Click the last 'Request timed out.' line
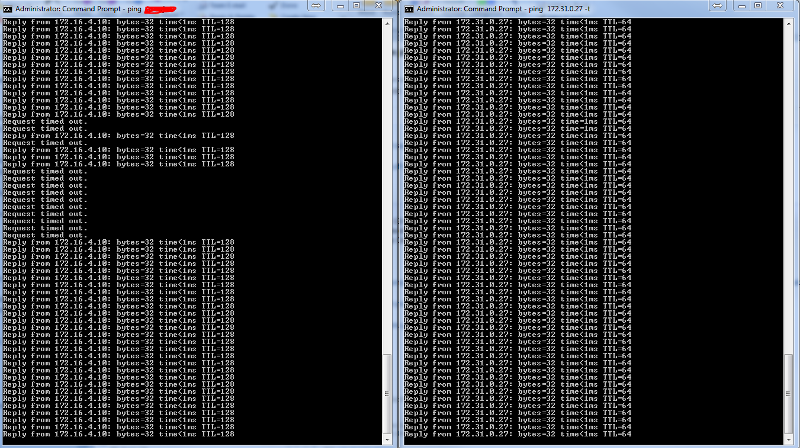 click(x=45, y=235)
